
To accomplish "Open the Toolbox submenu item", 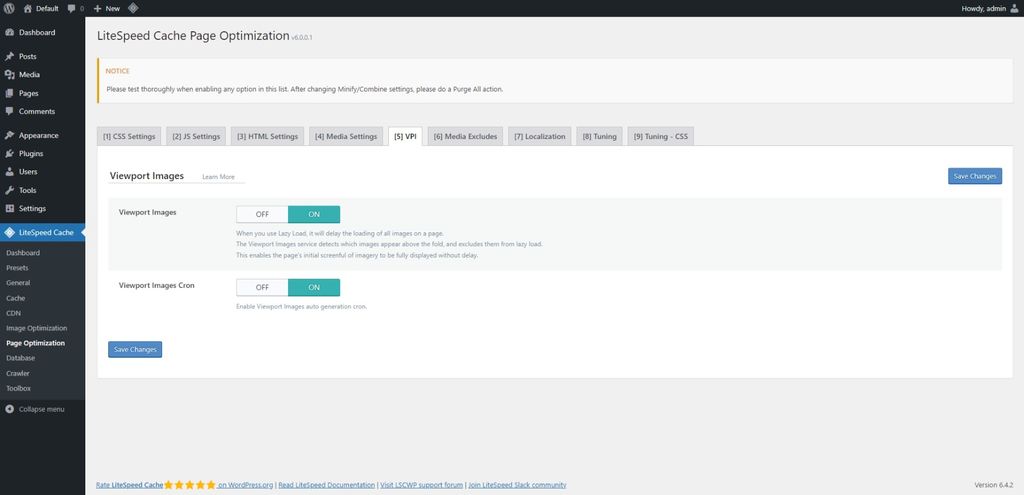I will pos(18,389).
